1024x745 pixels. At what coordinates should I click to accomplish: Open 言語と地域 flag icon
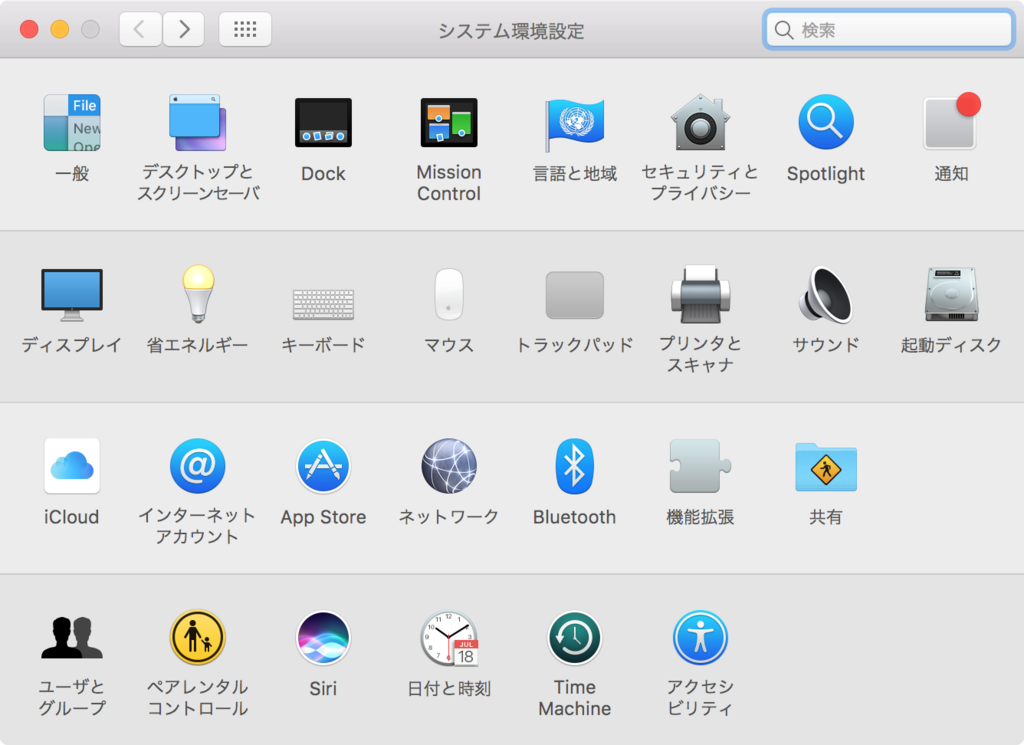pos(575,123)
